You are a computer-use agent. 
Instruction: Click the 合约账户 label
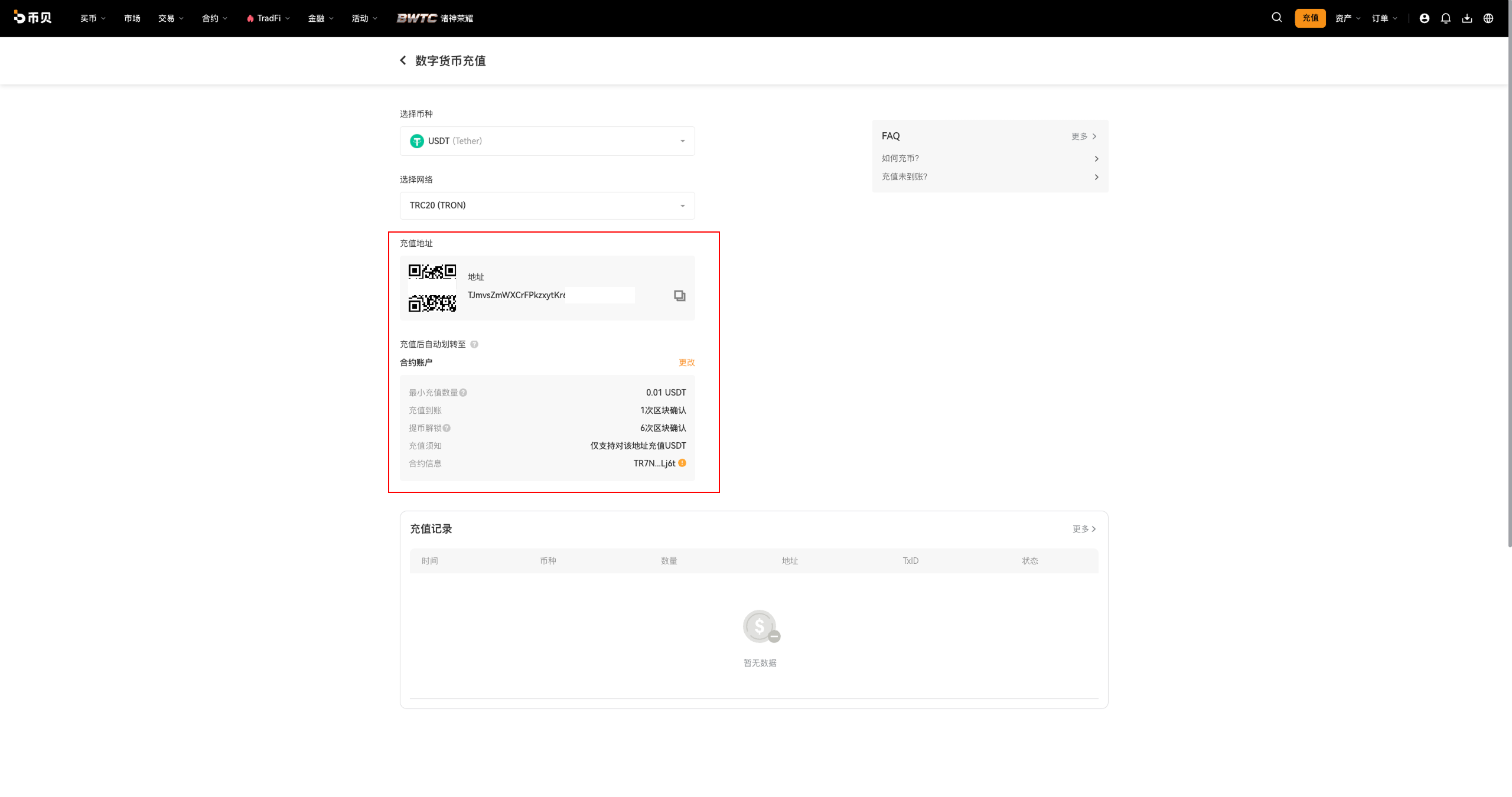pyautogui.click(x=416, y=362)
